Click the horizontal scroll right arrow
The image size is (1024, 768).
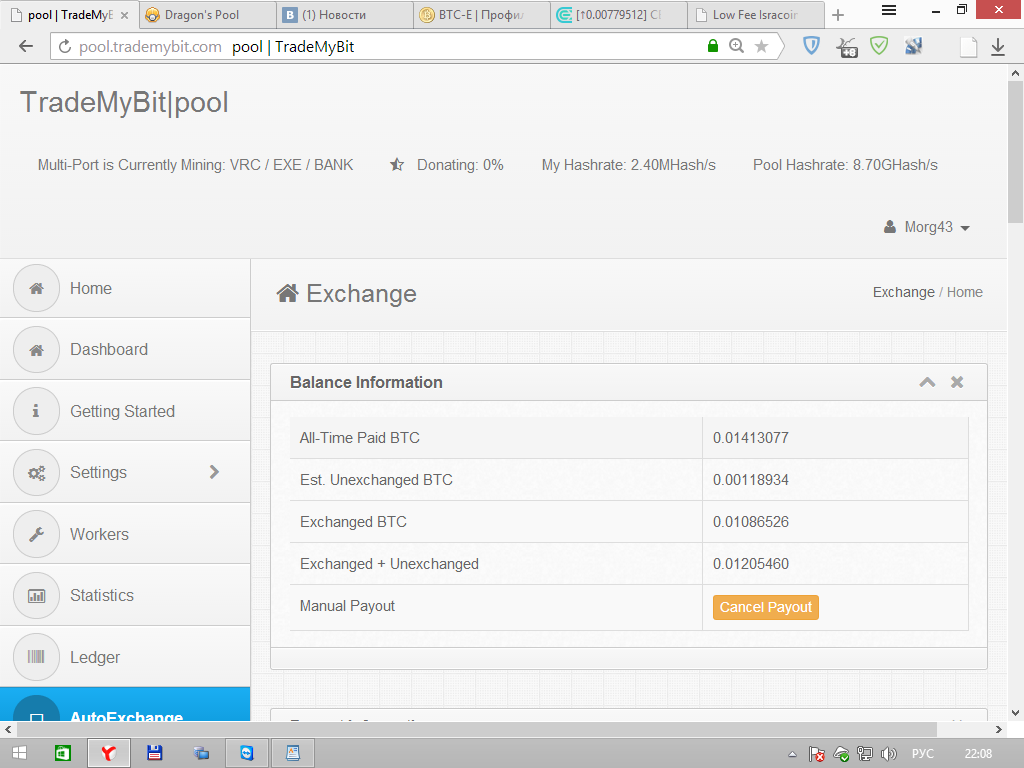(999, 729)
